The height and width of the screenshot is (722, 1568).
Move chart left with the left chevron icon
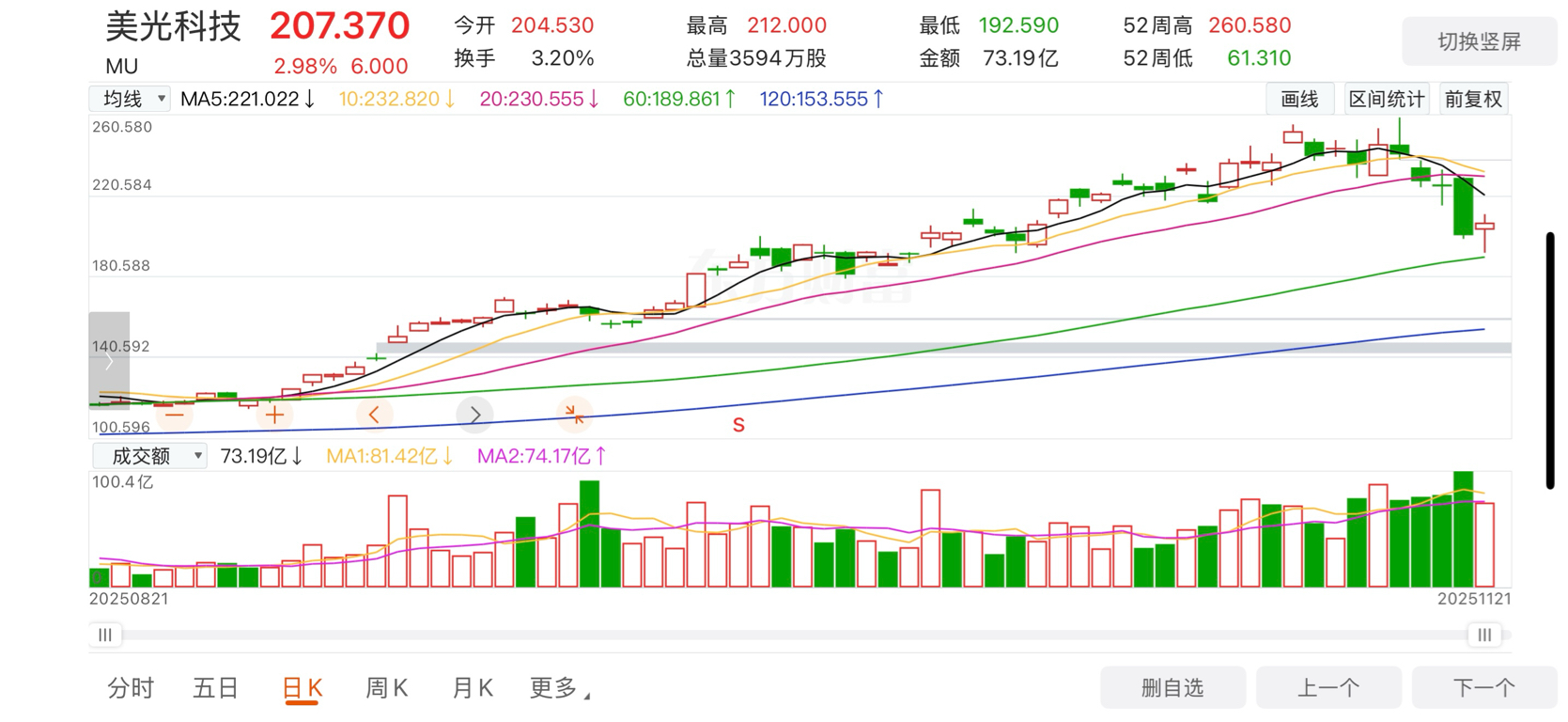tap(374, 415)
